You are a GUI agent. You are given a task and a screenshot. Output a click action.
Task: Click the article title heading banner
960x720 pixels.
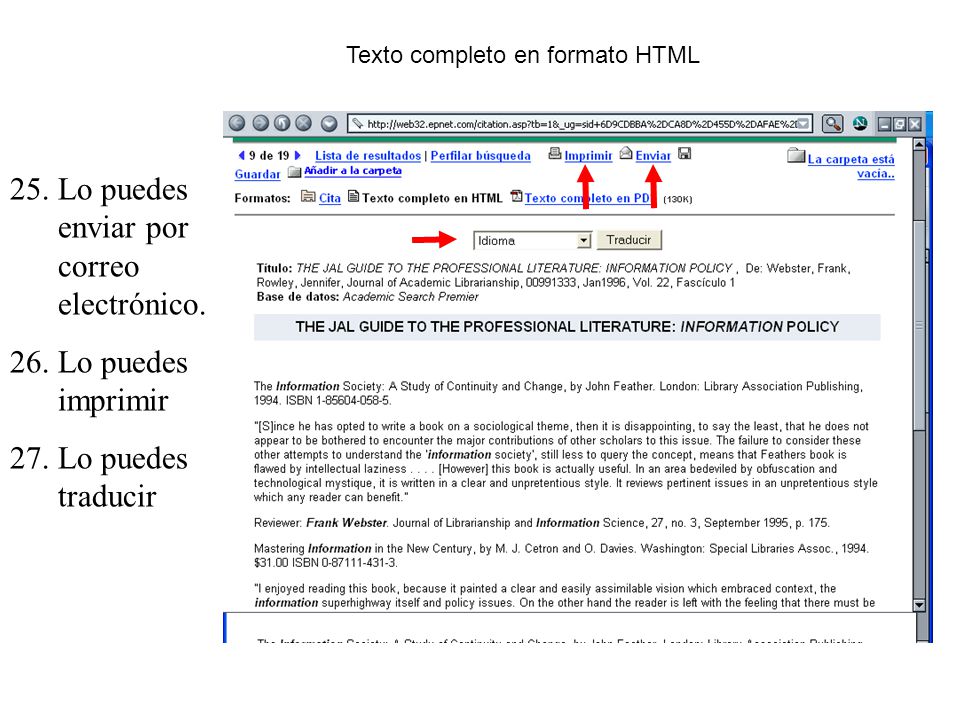pyautogui.click(x=567, y=327)
